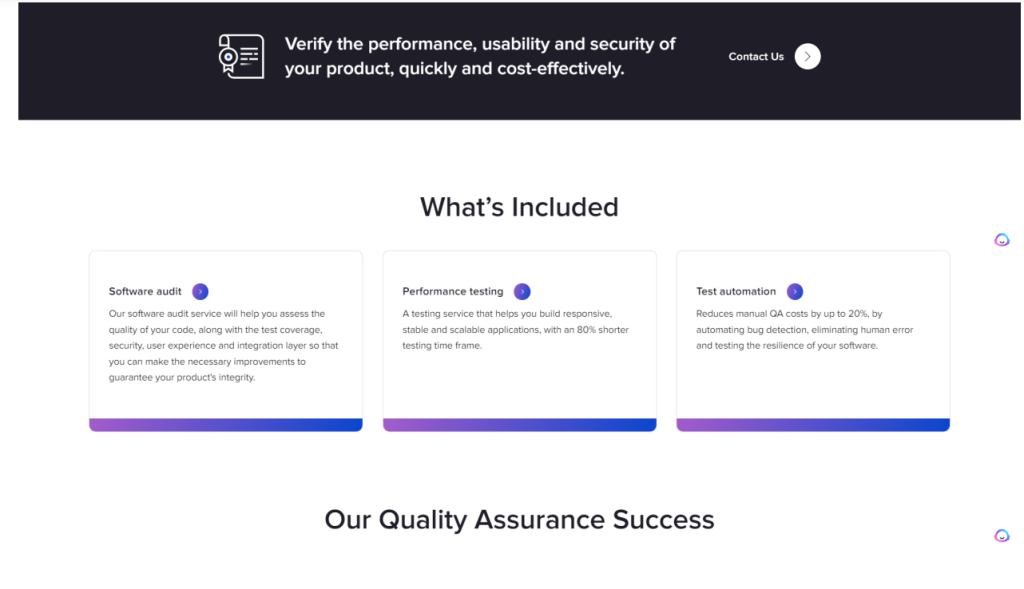Click the upper chat widget bubble icon

[1001, 240]
